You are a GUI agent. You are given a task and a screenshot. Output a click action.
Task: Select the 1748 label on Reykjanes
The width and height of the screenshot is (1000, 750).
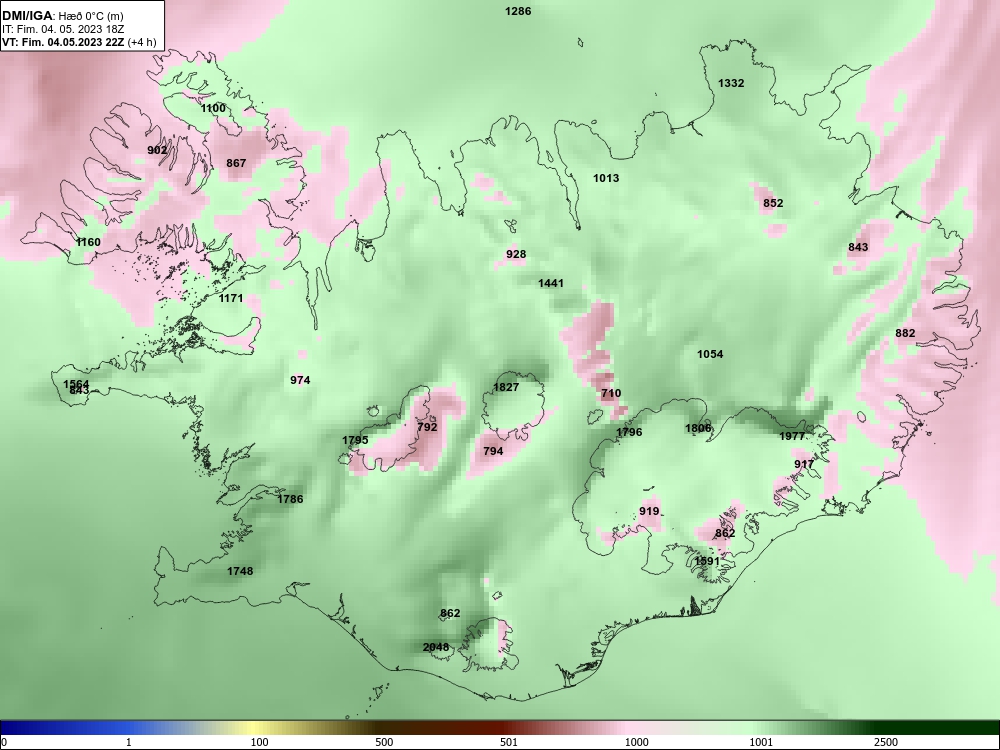(240, 571)
